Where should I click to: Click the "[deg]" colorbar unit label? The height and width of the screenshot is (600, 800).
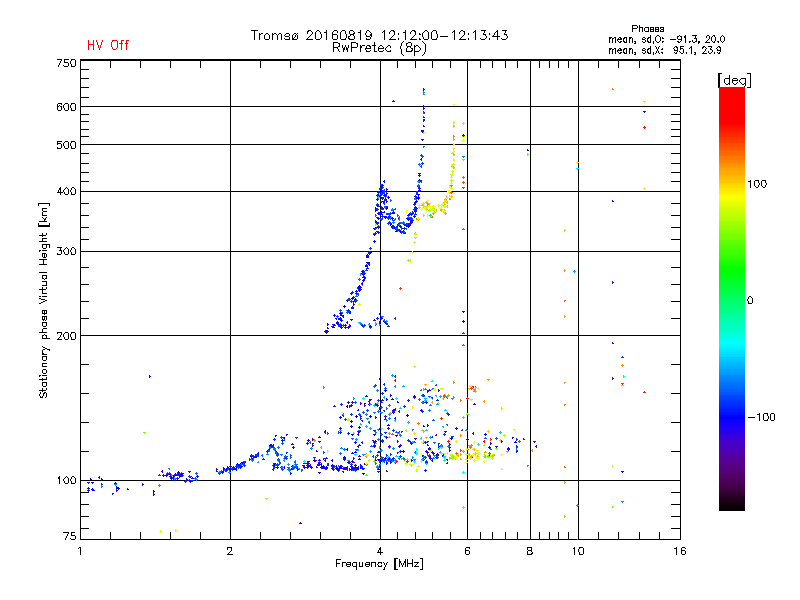[734, 80]
